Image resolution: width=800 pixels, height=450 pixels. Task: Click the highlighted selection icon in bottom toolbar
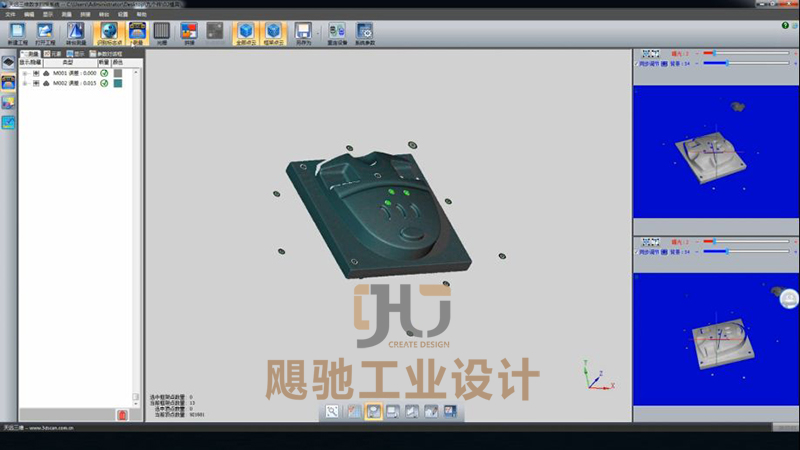(x=373, y=411)
